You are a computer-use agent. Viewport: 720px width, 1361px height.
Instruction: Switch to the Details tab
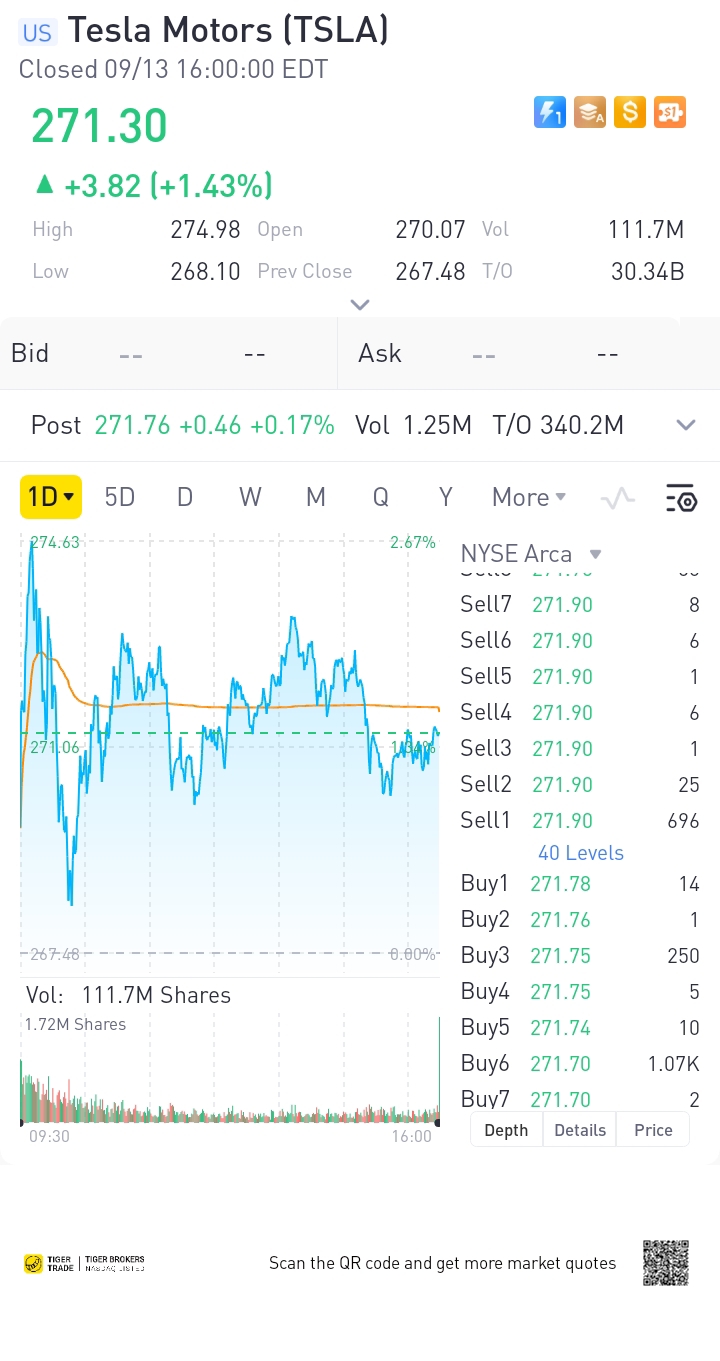tap(580, 1130)
